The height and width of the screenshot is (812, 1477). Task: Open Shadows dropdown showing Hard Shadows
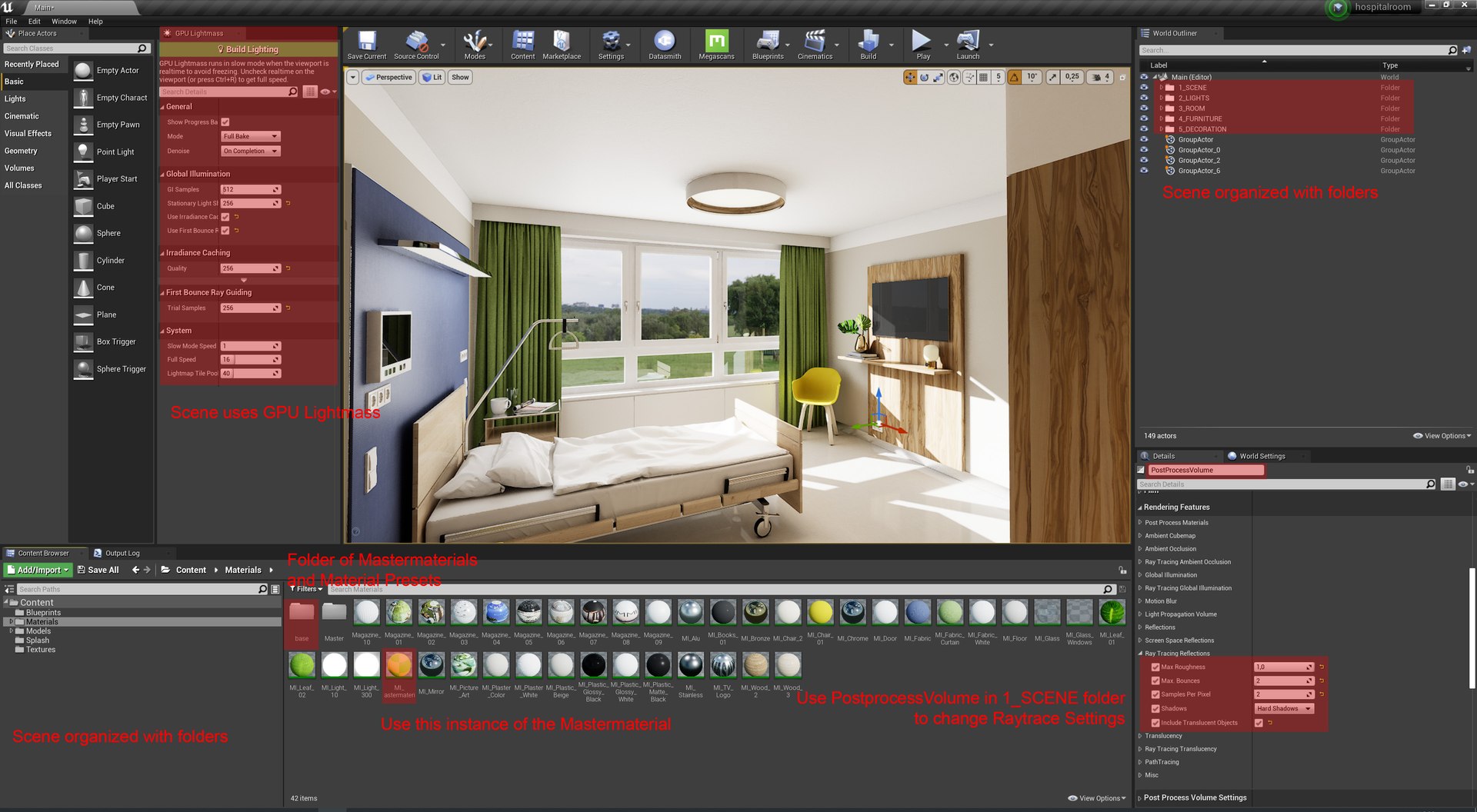(1284, 709)
